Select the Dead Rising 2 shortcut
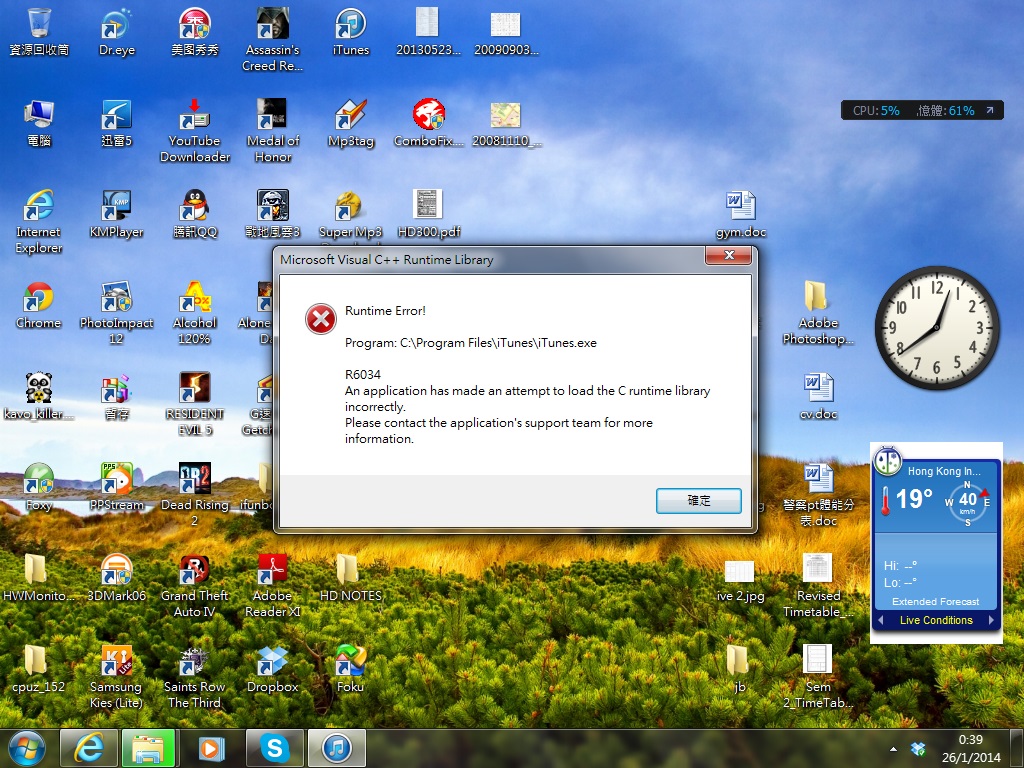1024x768 pixels. click(195, 494)
